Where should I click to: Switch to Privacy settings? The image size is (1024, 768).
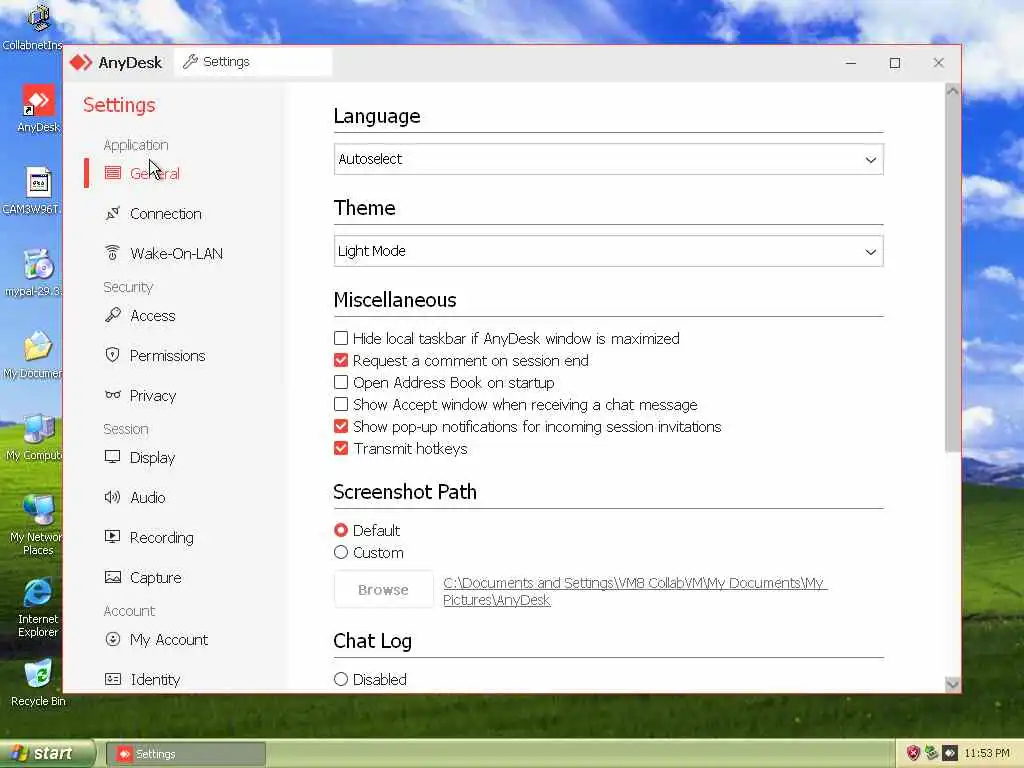click(x=153, y=396)
